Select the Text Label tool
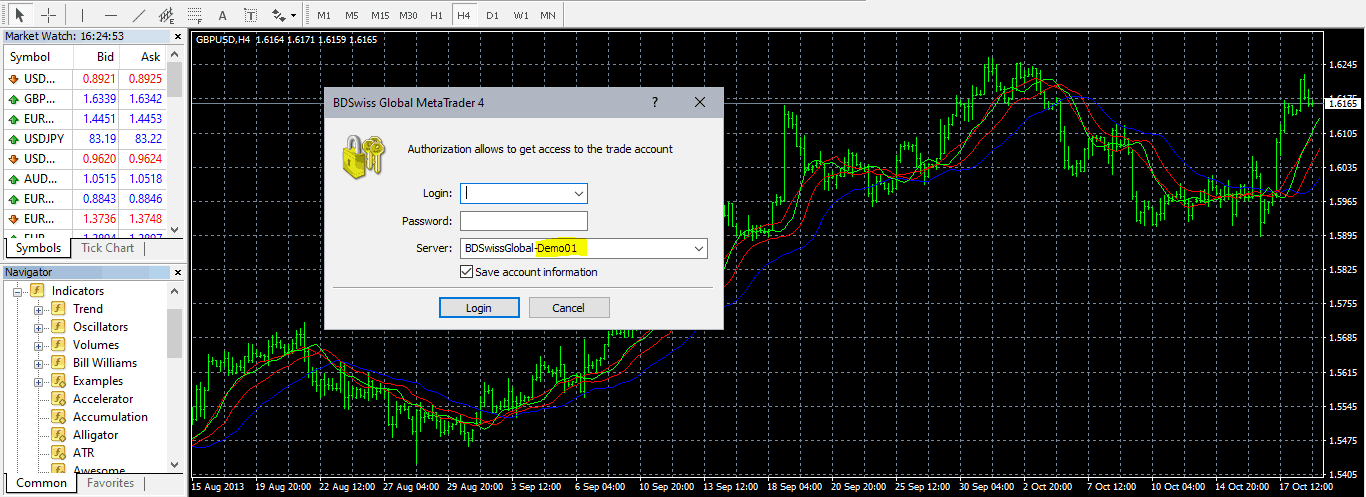Viewport: 1366px width, 497px height. click(x=250, y=15)
